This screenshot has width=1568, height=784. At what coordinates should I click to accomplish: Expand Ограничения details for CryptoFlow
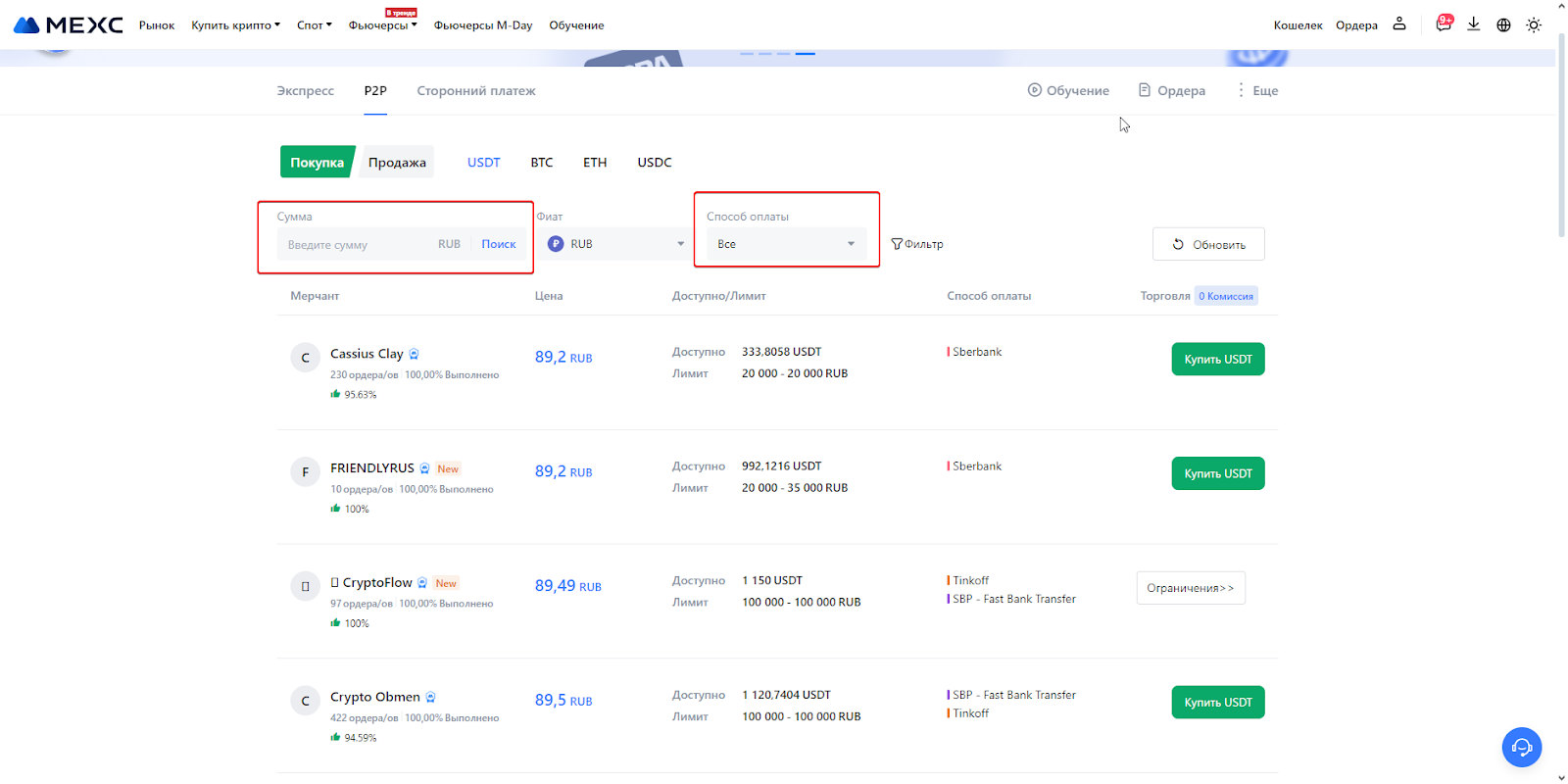point(1191,588)
